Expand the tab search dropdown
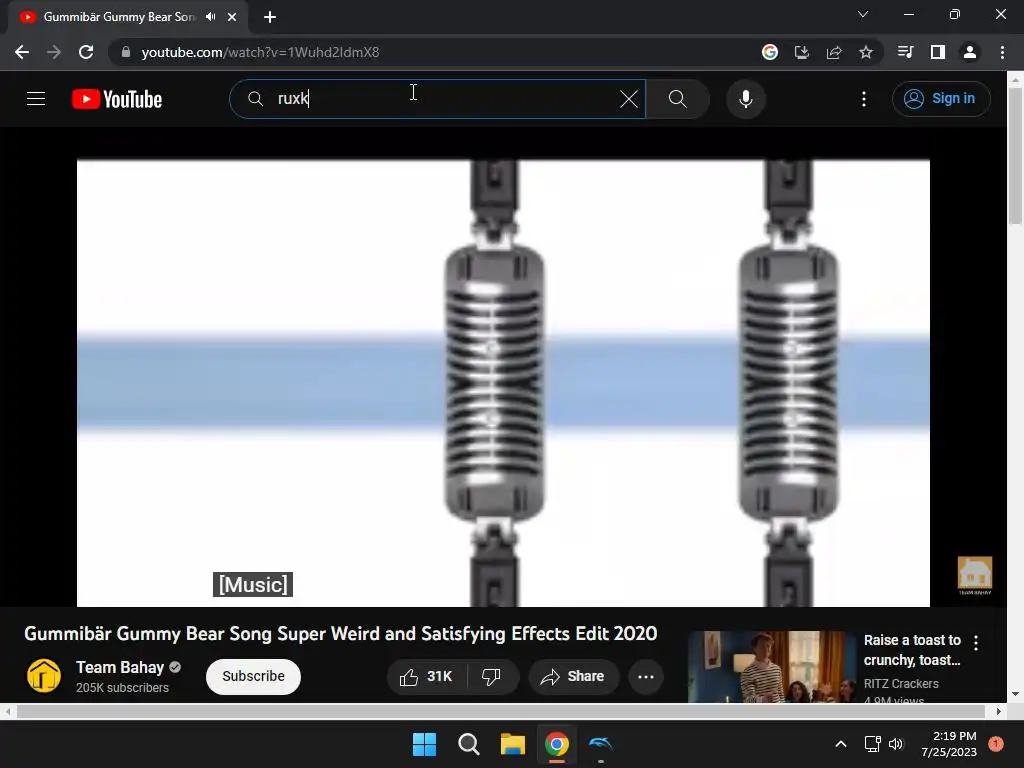This screenshot has width=1024, height=768. [863, 14]
